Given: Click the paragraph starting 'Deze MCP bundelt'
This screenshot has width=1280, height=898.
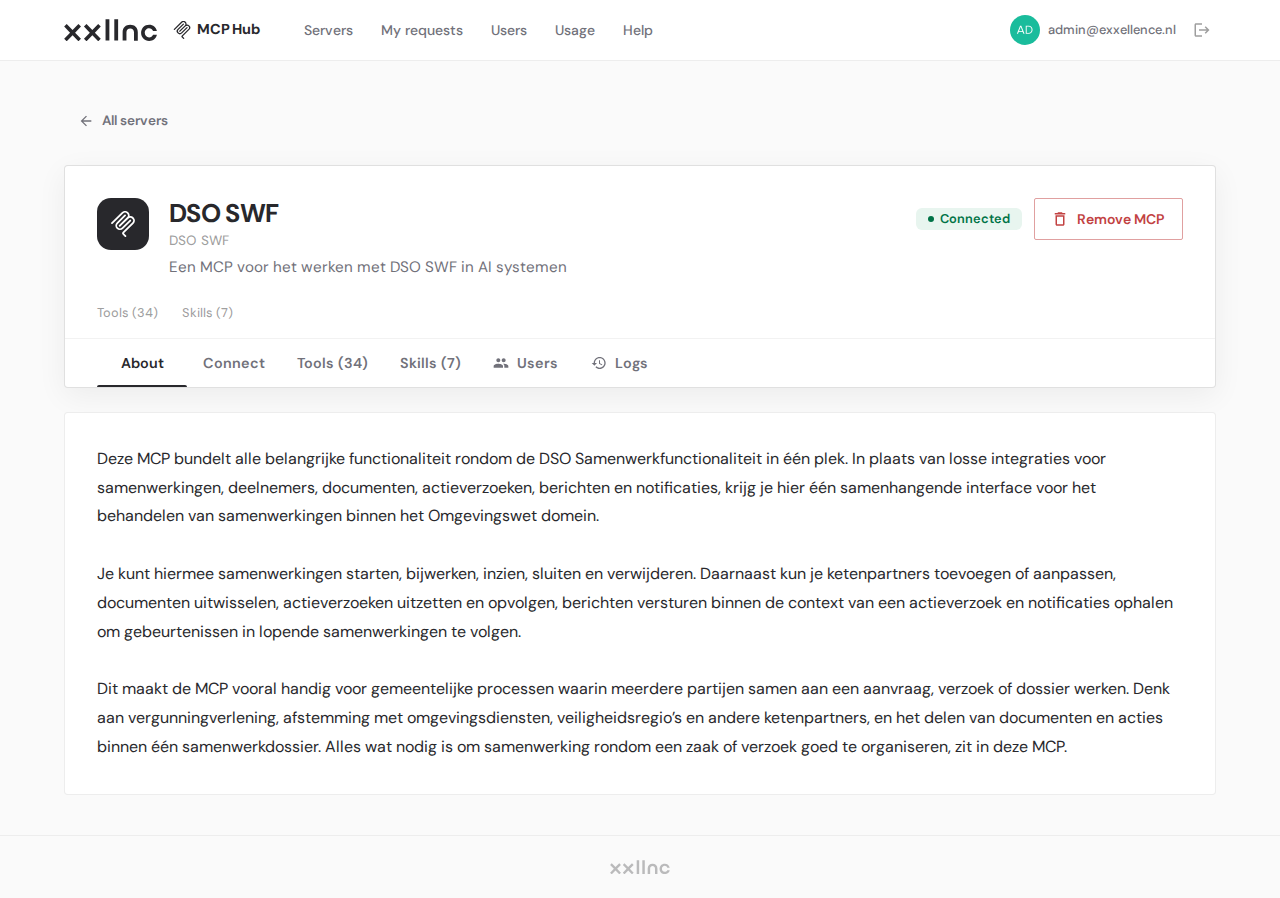Looking at the screenshot, I should click(601, 488).
